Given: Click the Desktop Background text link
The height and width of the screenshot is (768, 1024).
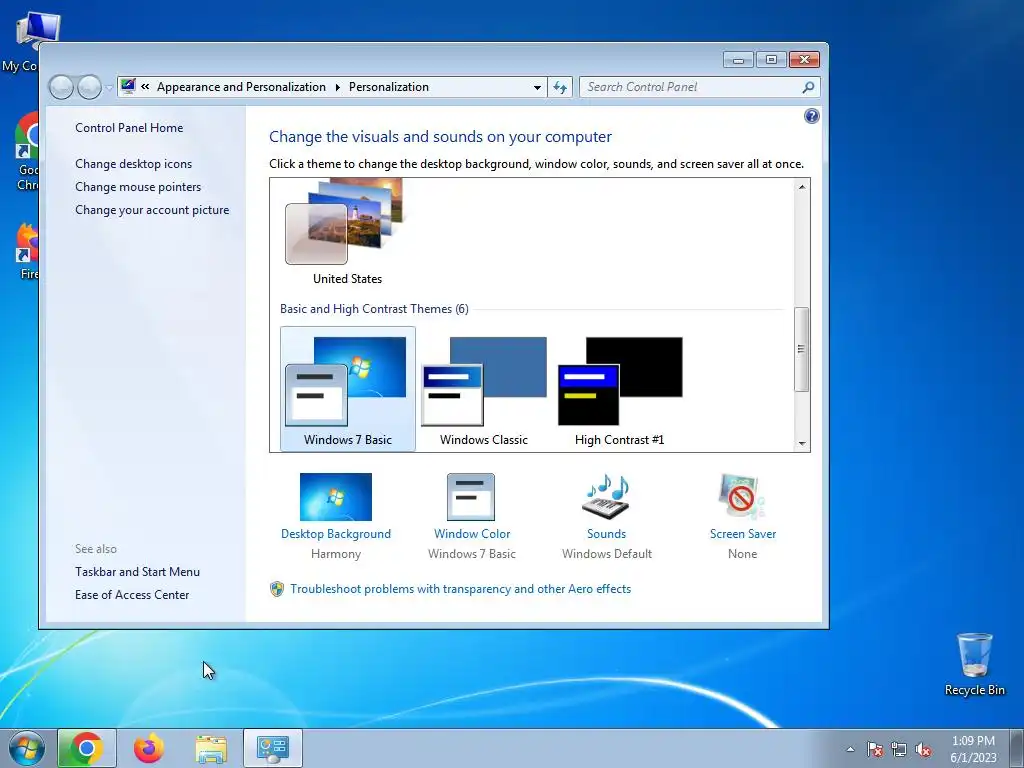Looking at the screenshot, I should coord(336,534).
